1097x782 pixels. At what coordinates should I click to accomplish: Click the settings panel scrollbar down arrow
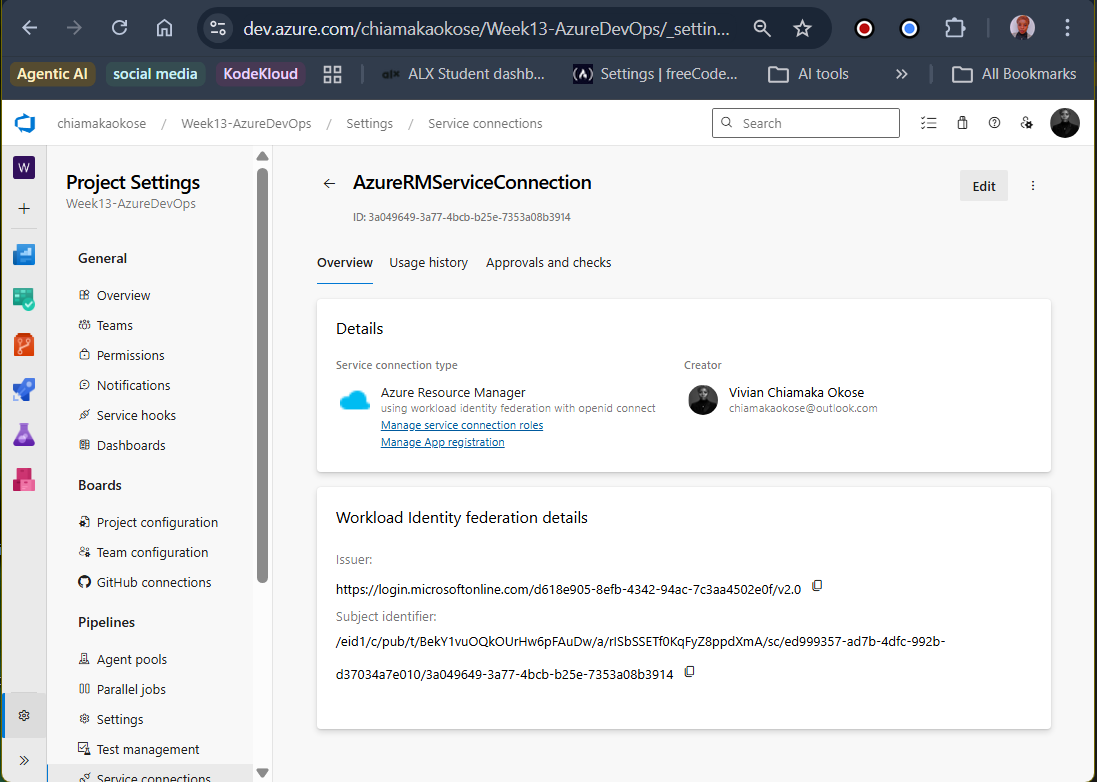pyautogui.click(x=262, y=773)
